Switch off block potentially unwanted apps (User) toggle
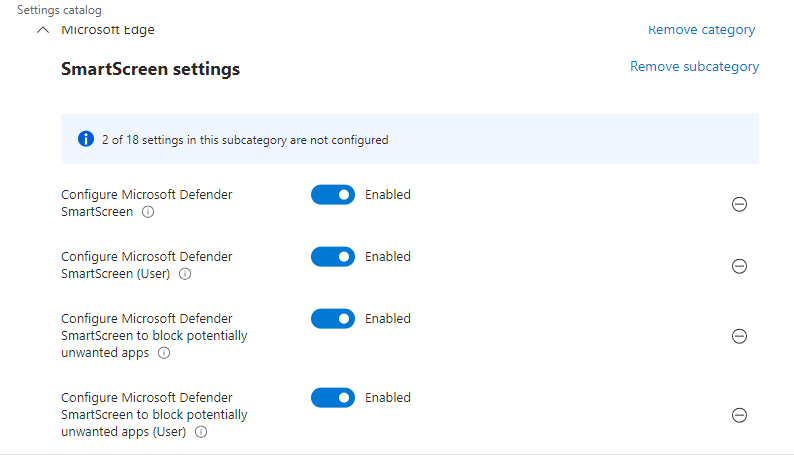Screen dimensions: 794x467 tap(333, 398)
